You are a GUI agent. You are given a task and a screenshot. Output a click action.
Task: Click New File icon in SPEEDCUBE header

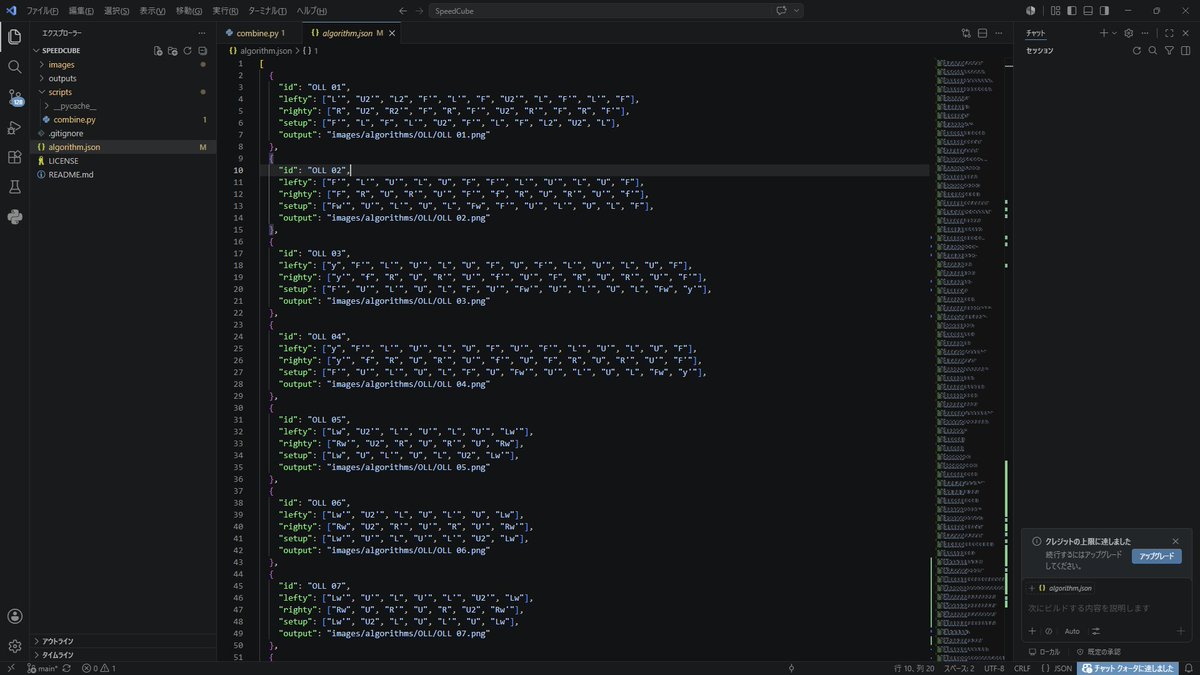(158, 50)
